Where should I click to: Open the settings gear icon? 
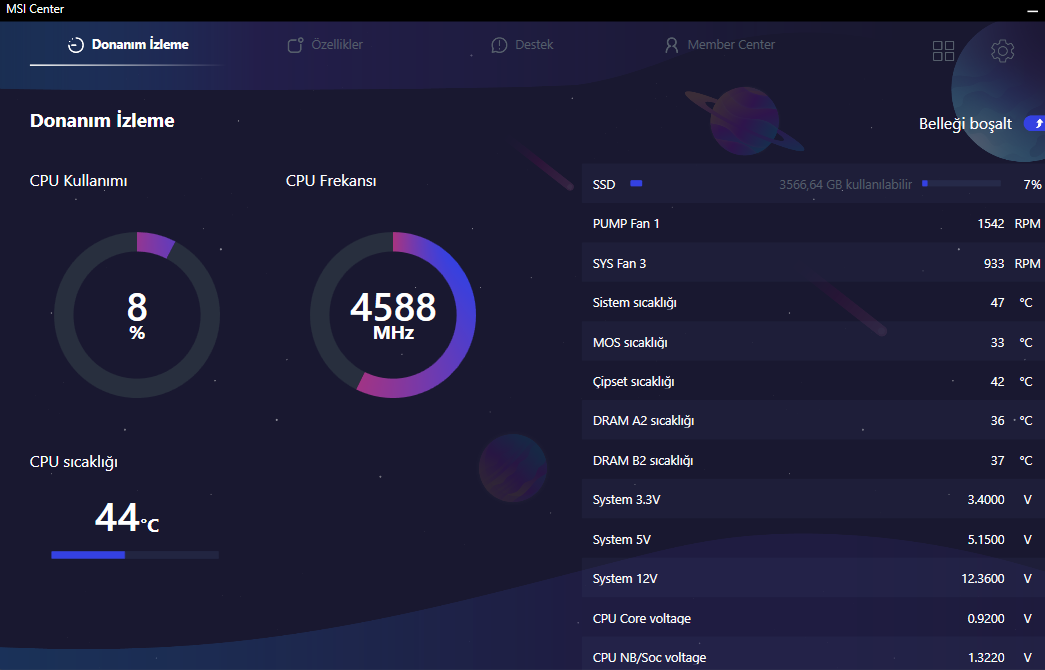click(1002, 51)
